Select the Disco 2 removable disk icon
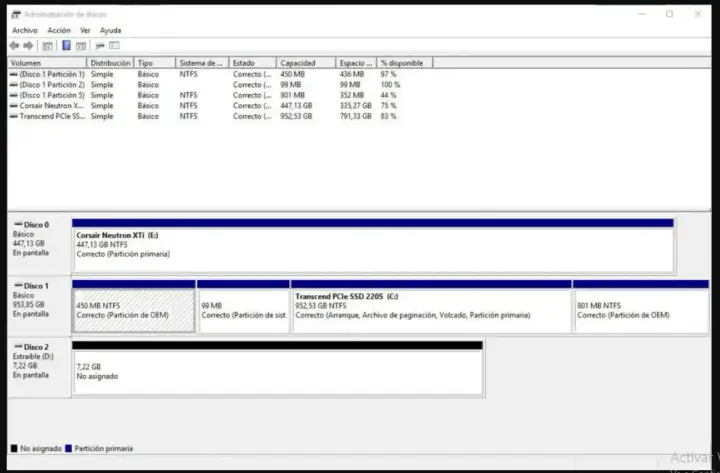The width and height of the screenshot is (720, 473). tap(18, 346)
